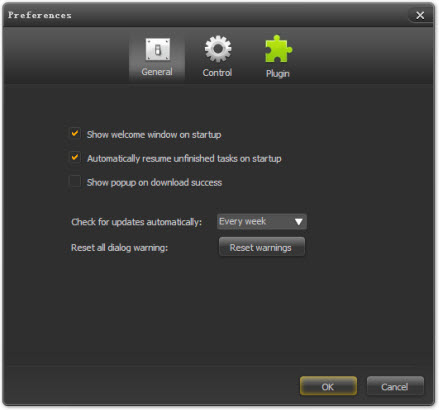Switch to the Control gear tab
Screen dimensions: 439x410
(217, 57)
